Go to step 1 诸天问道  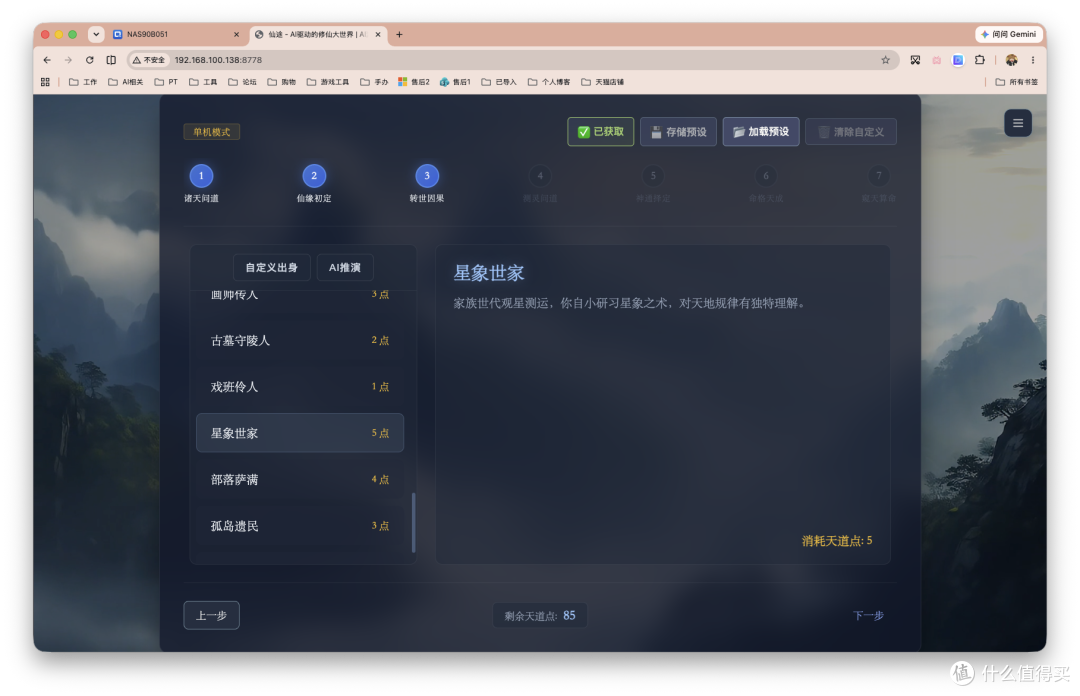pyautogui.click(x=201, y=183)
